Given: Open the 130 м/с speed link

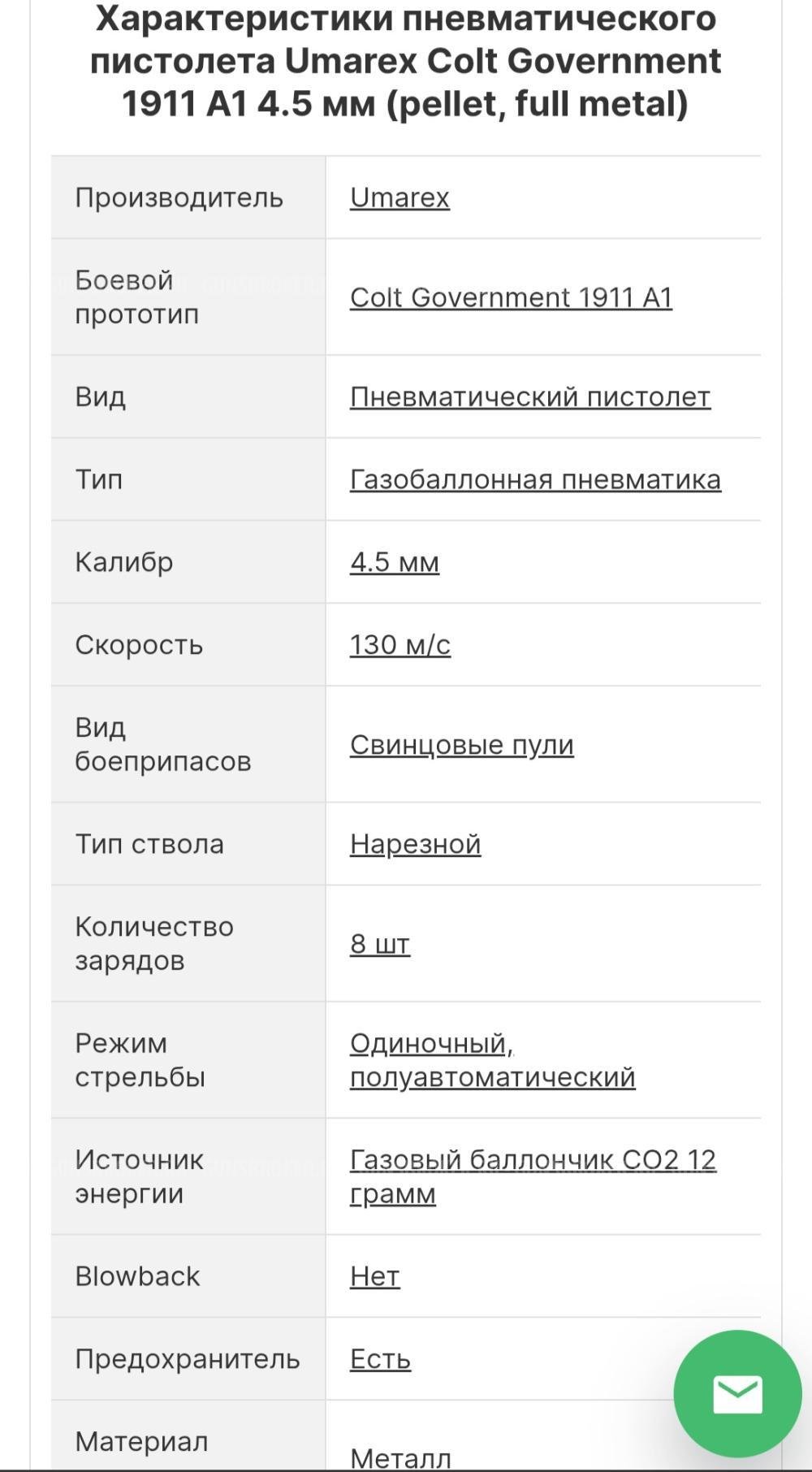Looking at the screenshot, I should coord(401,645).
